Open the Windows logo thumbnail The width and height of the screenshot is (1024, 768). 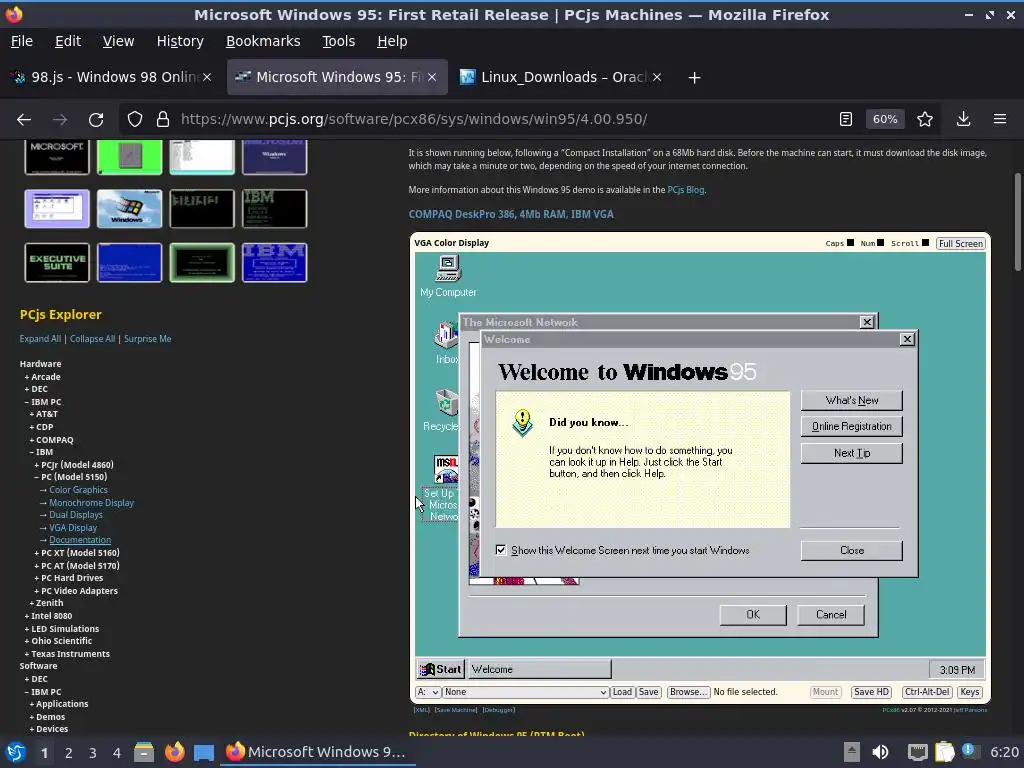pos(129,209)
